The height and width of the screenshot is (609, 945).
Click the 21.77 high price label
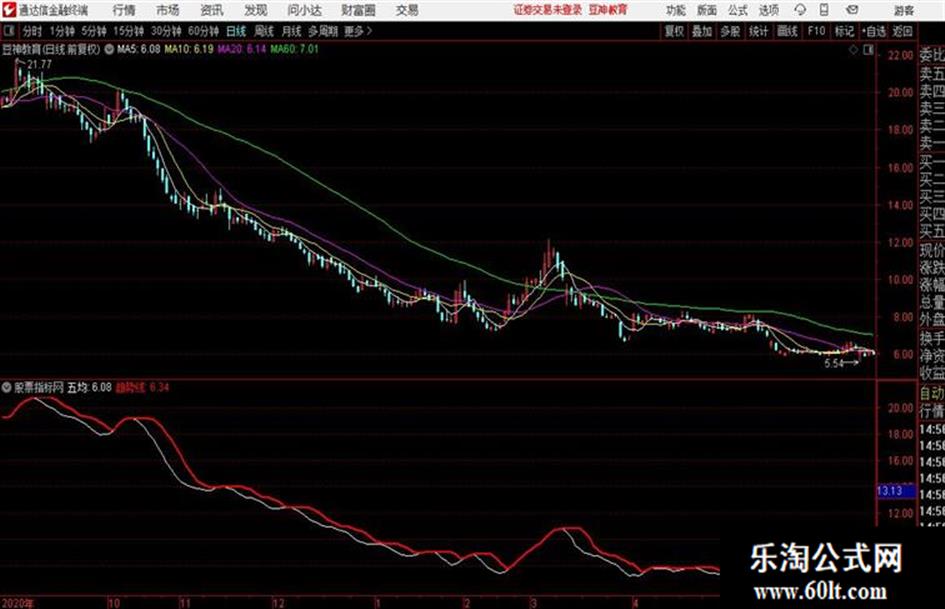point(39,64)
